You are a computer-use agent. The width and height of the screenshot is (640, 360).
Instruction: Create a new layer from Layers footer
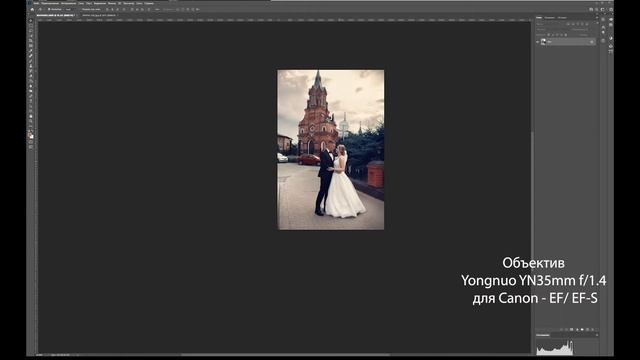coord(587,329)
